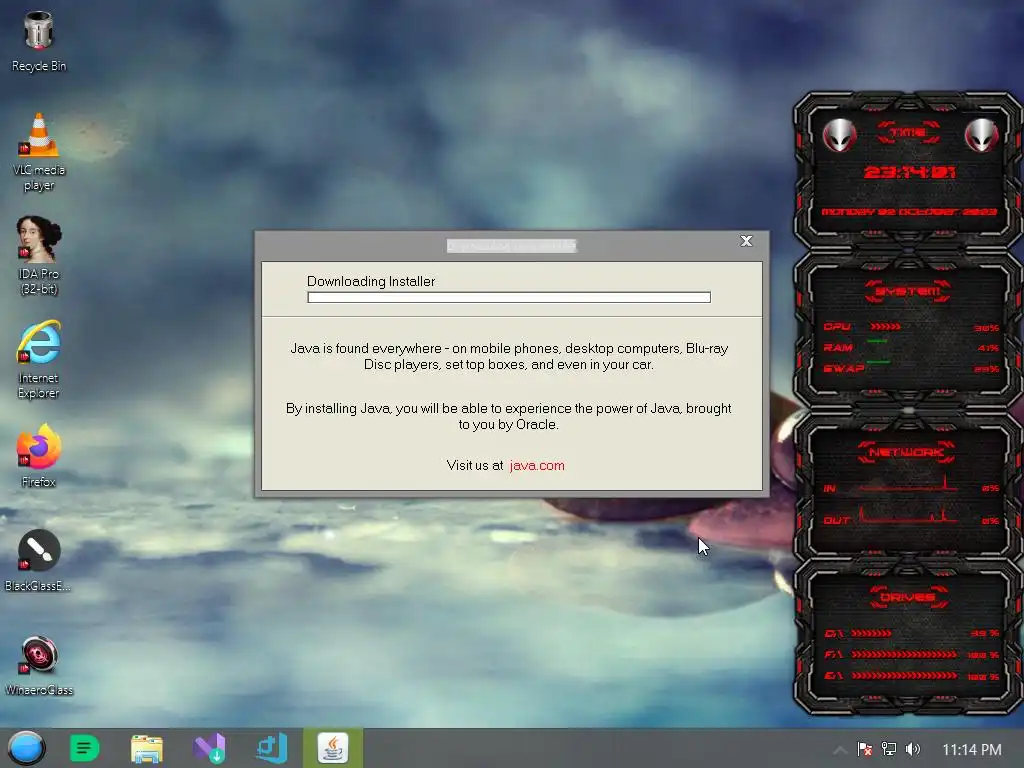Open the network status tray icon
This screenshot has height=768, width=1024.
(x=889, y=749)
